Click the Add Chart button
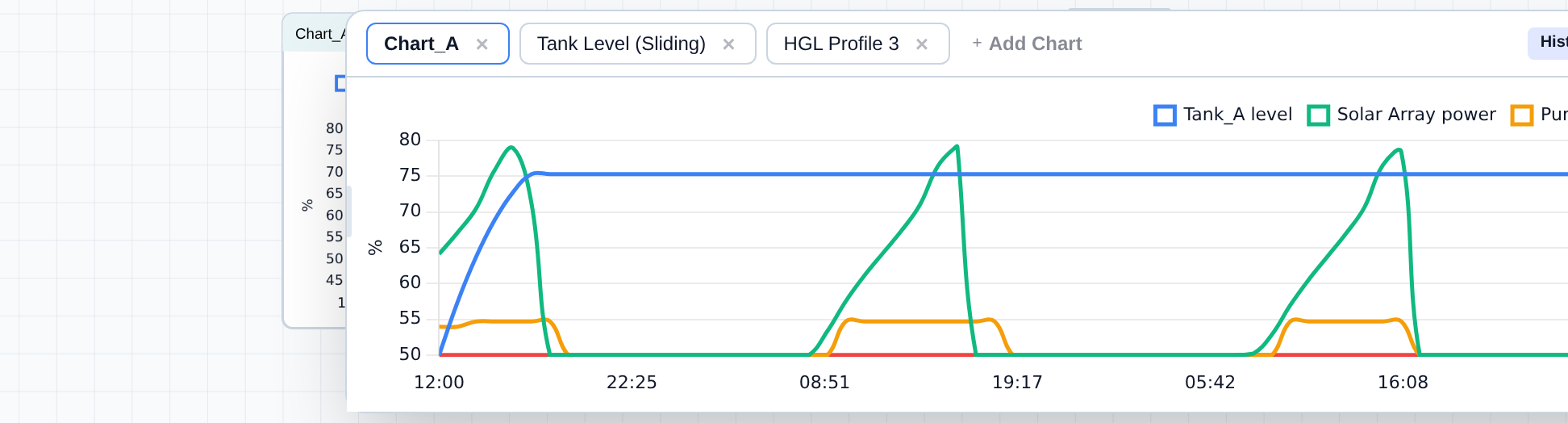 [1027, 44]
